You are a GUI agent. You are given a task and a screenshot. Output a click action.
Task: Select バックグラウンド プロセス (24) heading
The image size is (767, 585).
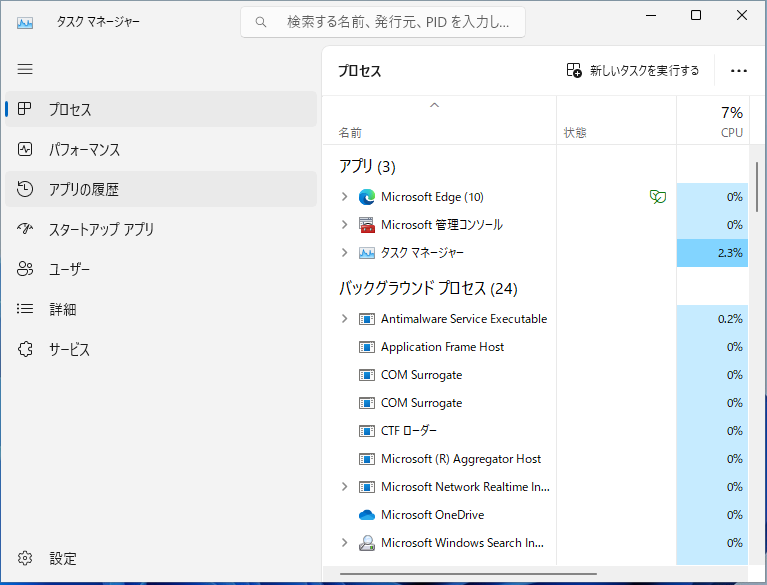[428, 288]
